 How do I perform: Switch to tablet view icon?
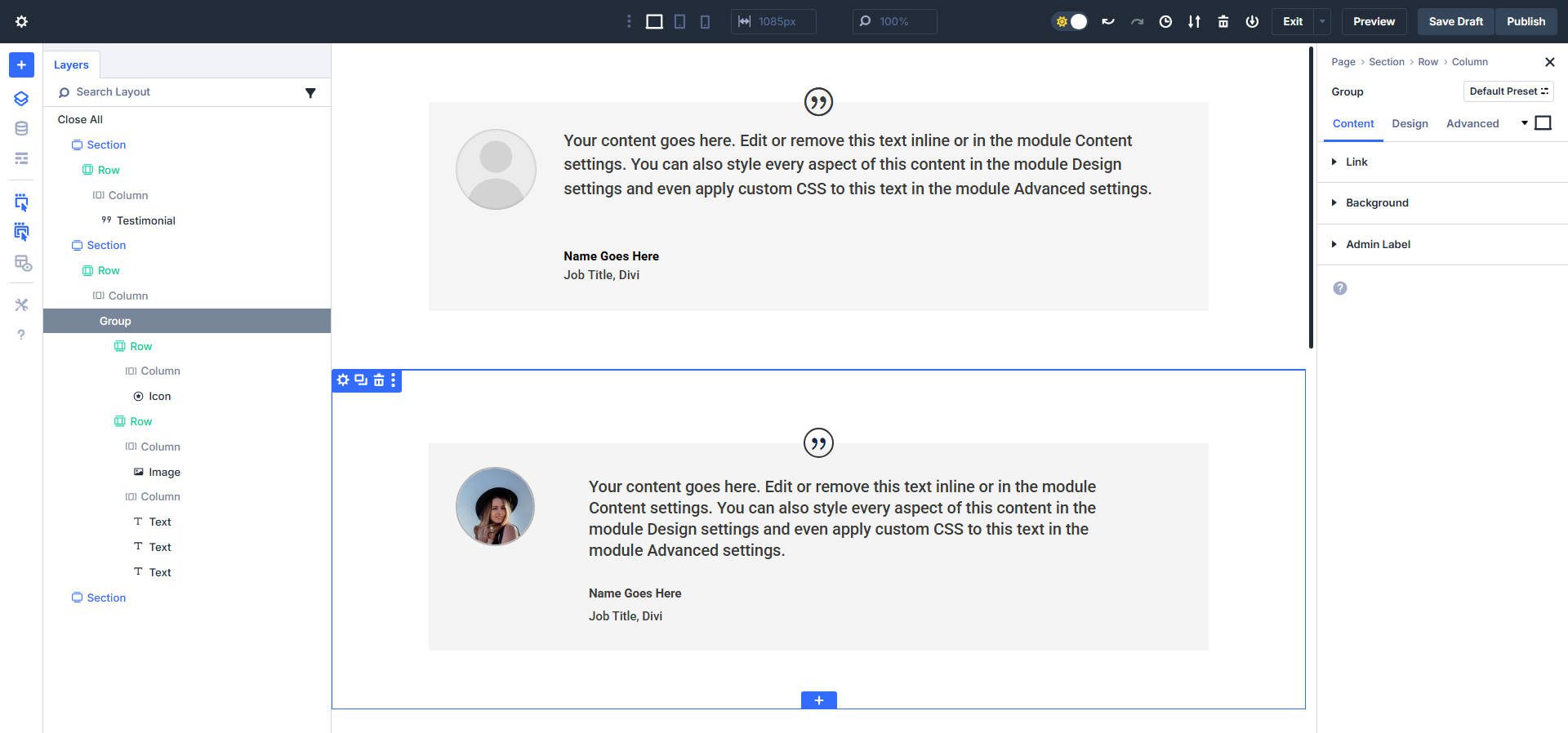coord(679,22)
